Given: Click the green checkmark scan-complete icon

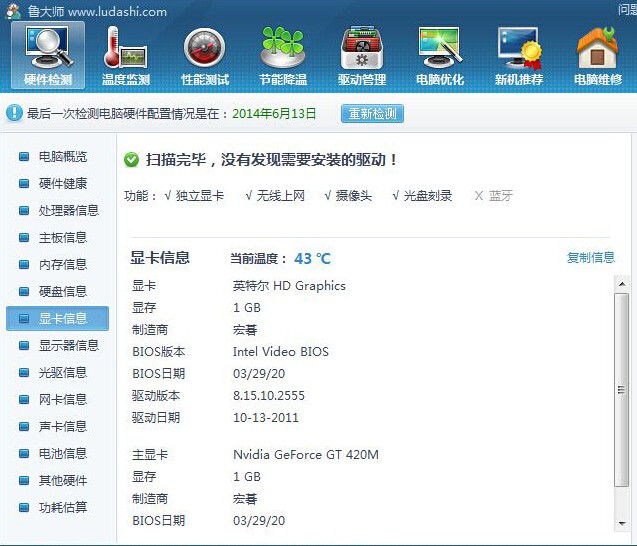Looking at the screenshot, I should 131,160.
